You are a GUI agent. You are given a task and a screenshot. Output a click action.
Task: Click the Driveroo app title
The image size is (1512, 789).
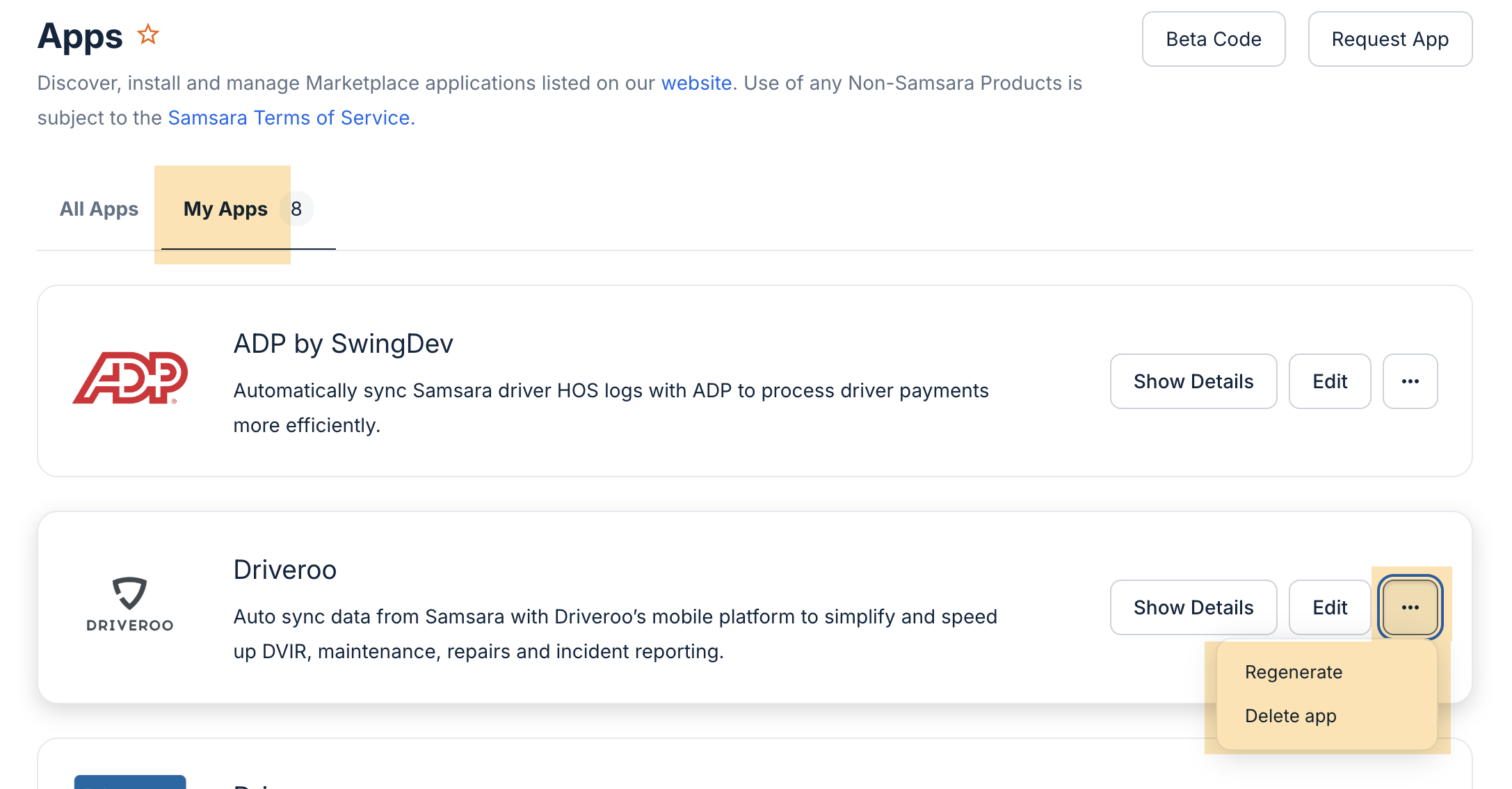click(285, 570)
